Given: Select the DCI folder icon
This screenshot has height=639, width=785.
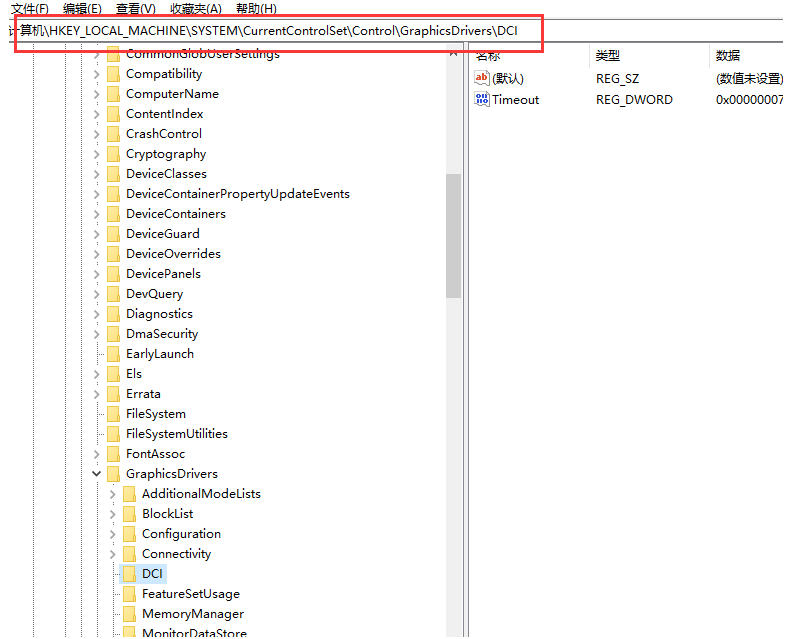Looking at the screenshot, I should pyautogui.click(x=129, y=574).
